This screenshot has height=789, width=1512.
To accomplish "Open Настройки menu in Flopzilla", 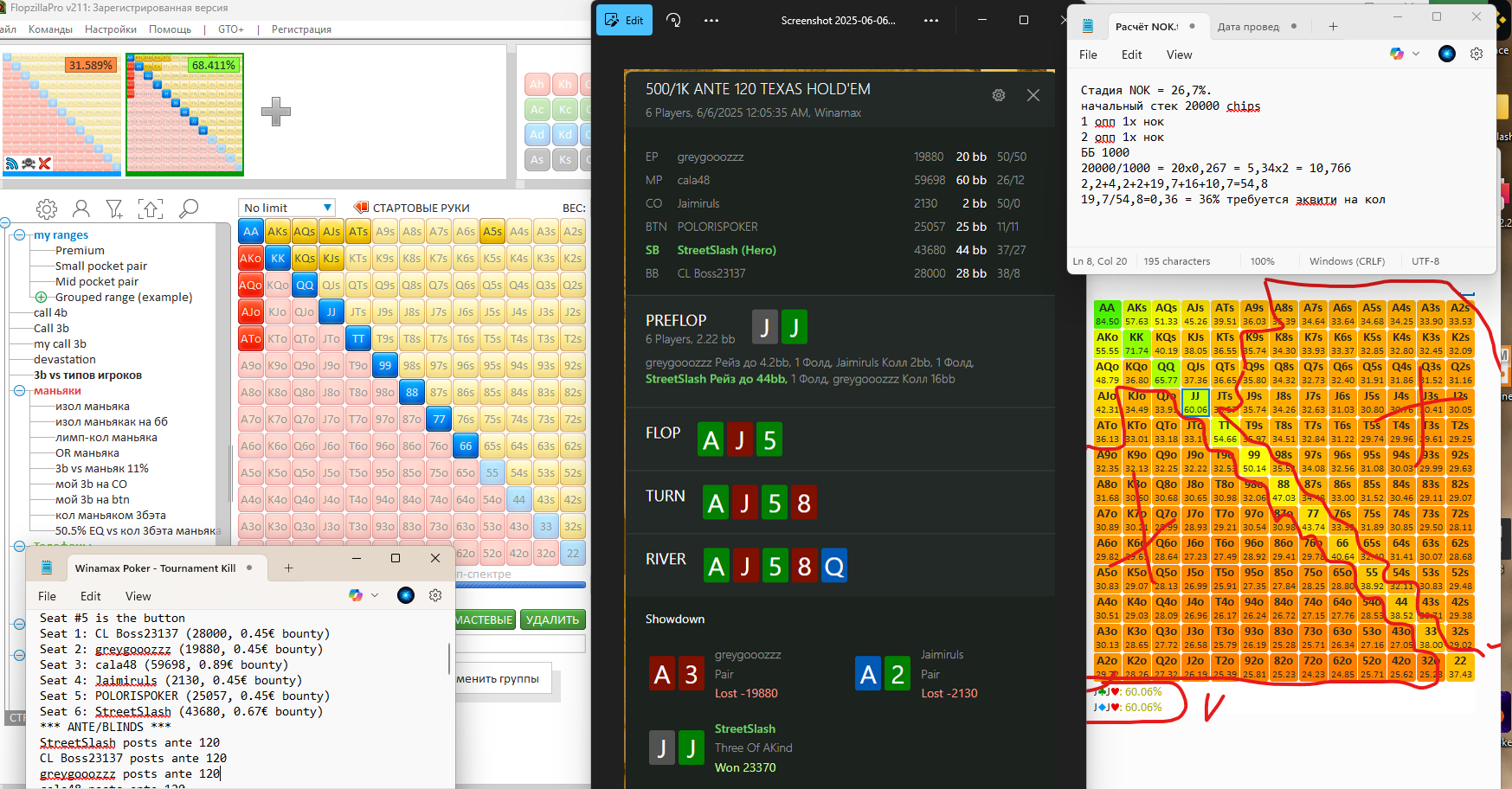I will pos(111,29).
